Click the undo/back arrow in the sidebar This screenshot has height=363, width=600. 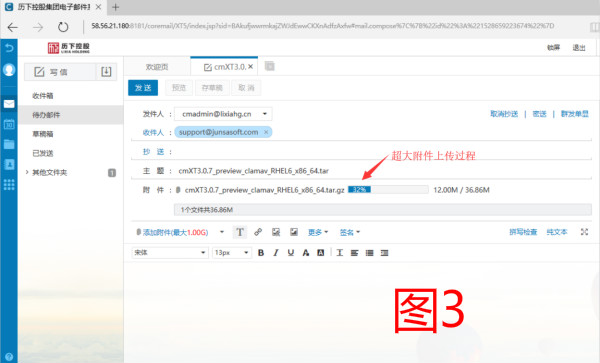[9, 48]
